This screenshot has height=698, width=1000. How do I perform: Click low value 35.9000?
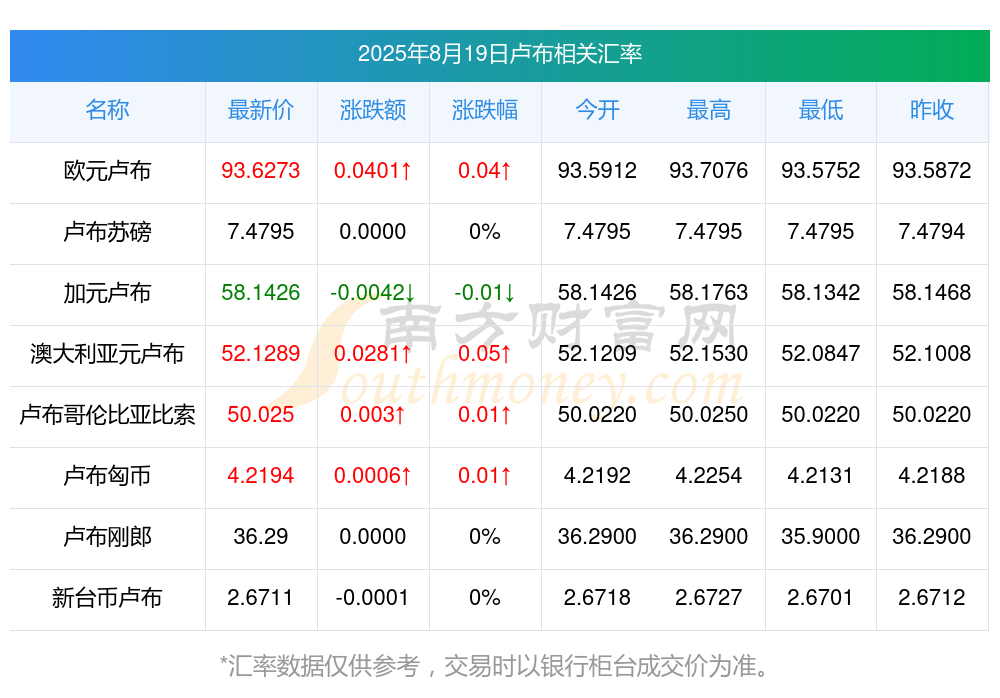click(x=820, y=536)
